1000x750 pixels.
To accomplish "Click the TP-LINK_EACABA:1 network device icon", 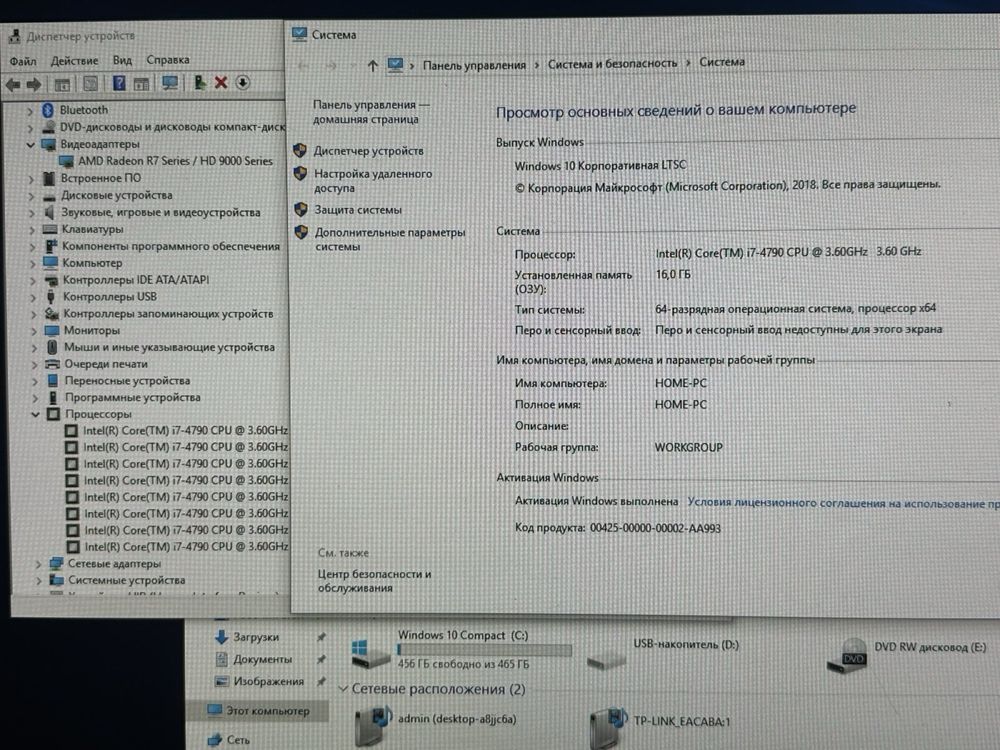I will (608, 726).
